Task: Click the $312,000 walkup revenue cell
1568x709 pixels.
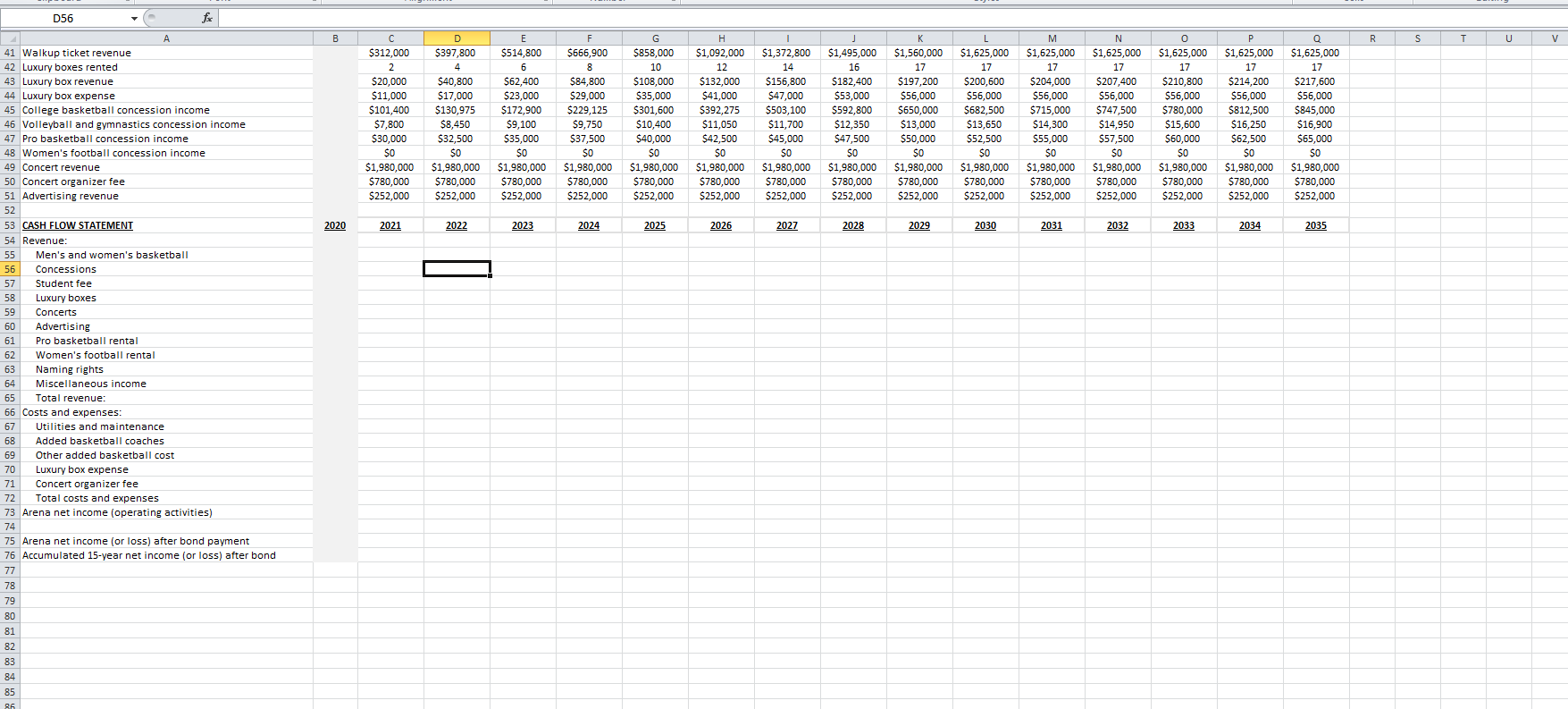Action: [x=390, y=53]
